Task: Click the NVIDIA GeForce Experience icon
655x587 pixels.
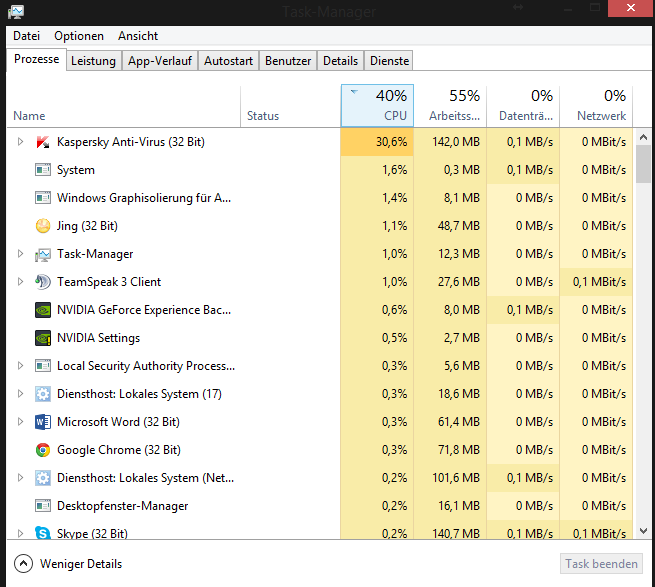Action: pyautogui.click(x=43, y=310)
